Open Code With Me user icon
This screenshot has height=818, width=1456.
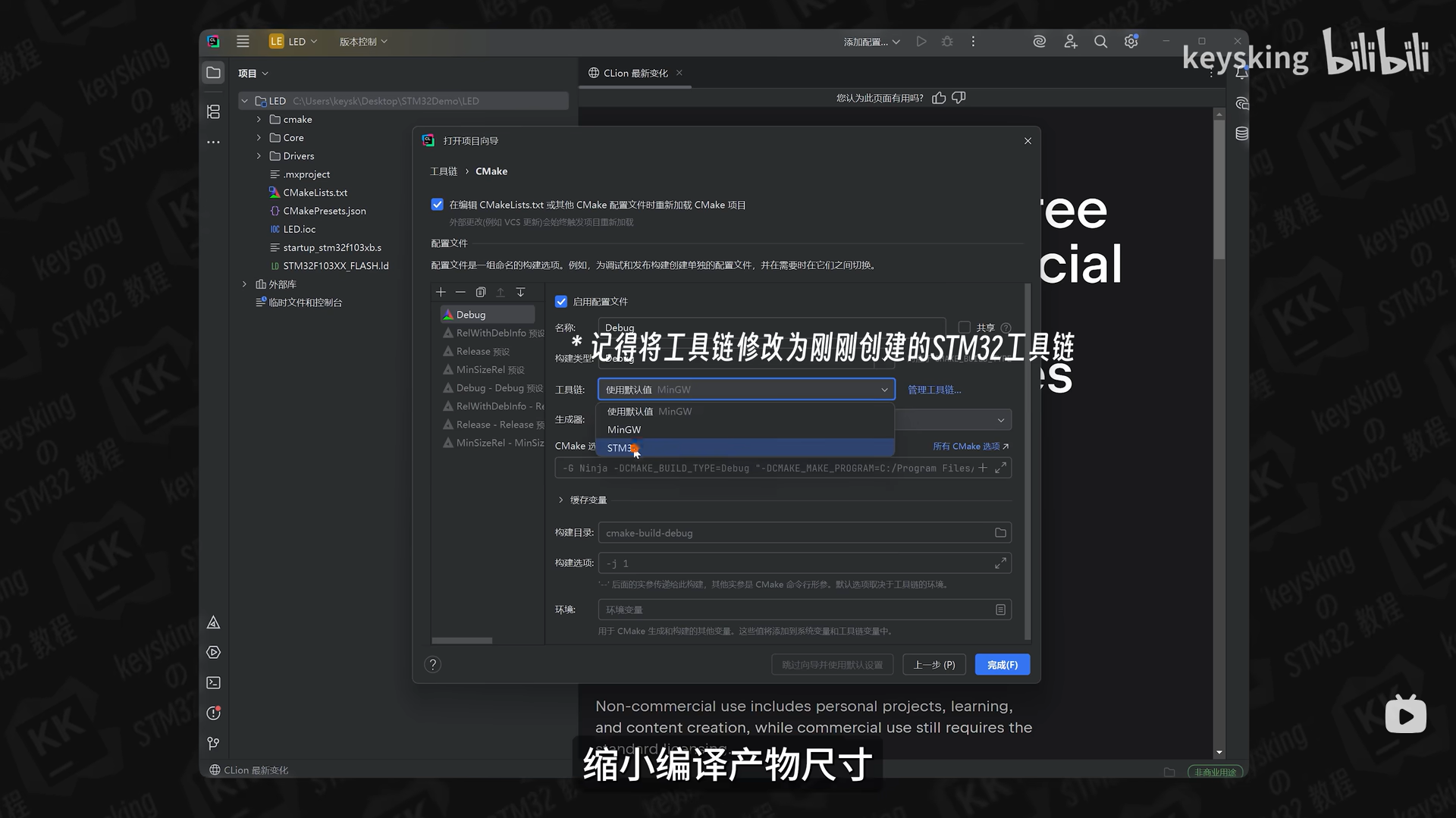(1070, 42)
